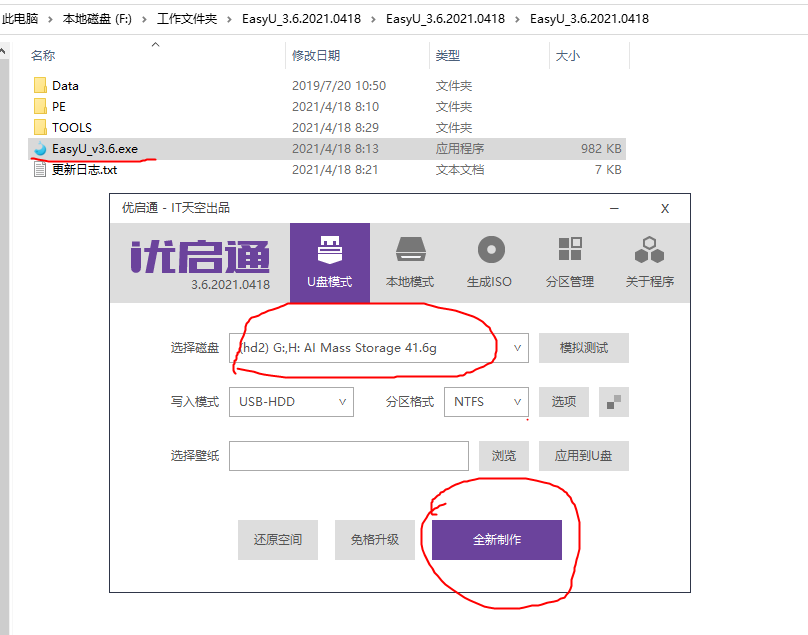The width and height of the screenshot is (808, 635).
Task: Click the 2021/4/18 8:10 date cell
Action: click(335, 107)
